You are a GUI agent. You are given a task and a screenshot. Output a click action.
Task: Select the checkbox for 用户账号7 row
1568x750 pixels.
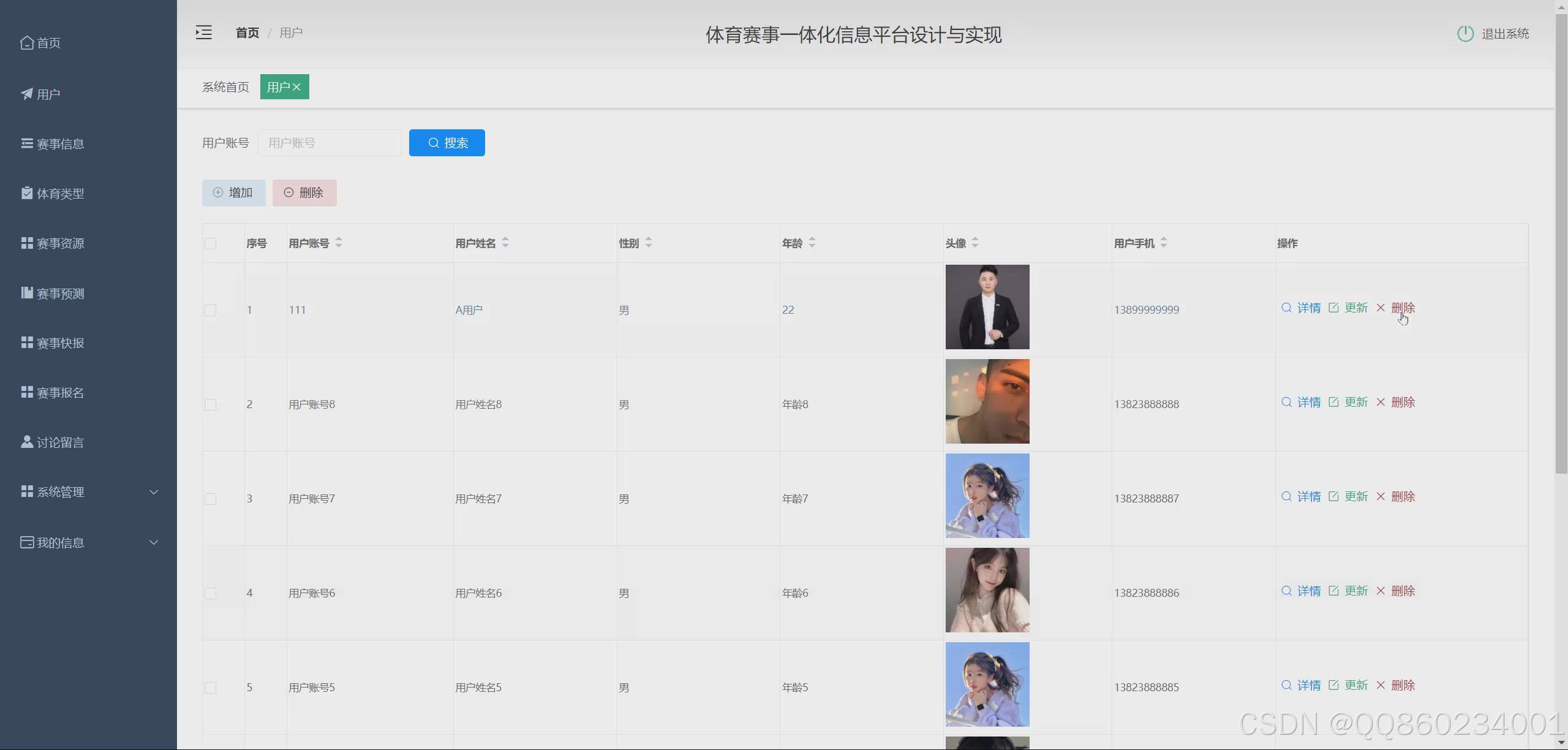pos(210,499)
